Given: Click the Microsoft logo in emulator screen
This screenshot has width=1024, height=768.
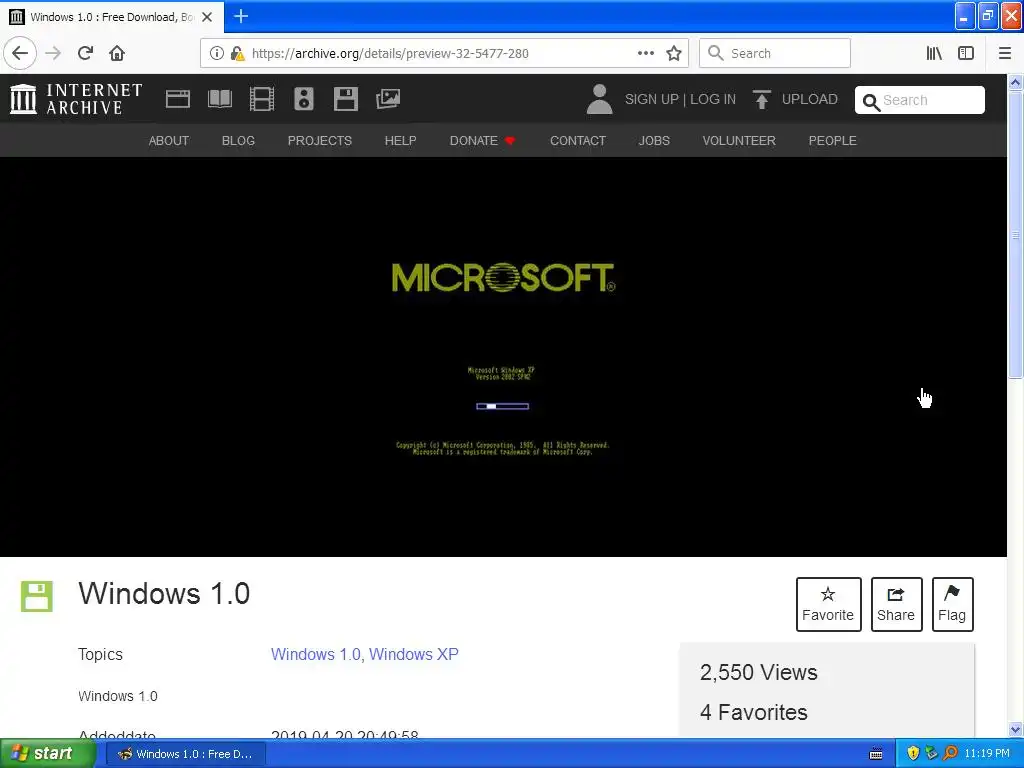Looking at the screenshot, I should pyautogui.click(x=503, y=278).
